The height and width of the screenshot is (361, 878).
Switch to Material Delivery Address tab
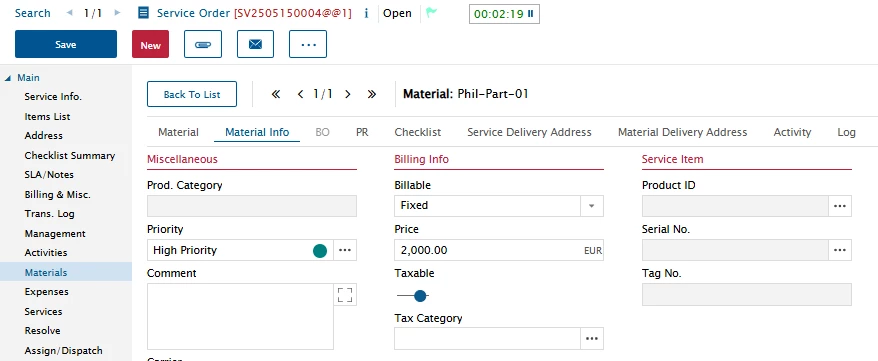pyautogui.click(x=683, y=132)
